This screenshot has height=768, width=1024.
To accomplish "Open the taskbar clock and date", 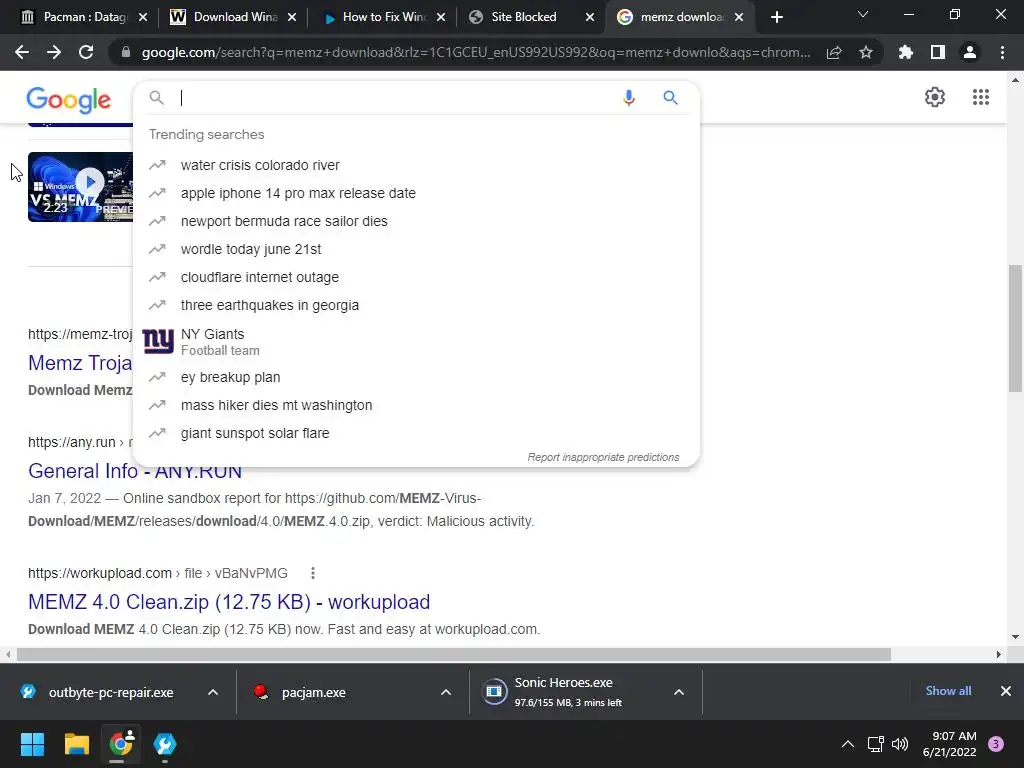I will click(950, 744).
